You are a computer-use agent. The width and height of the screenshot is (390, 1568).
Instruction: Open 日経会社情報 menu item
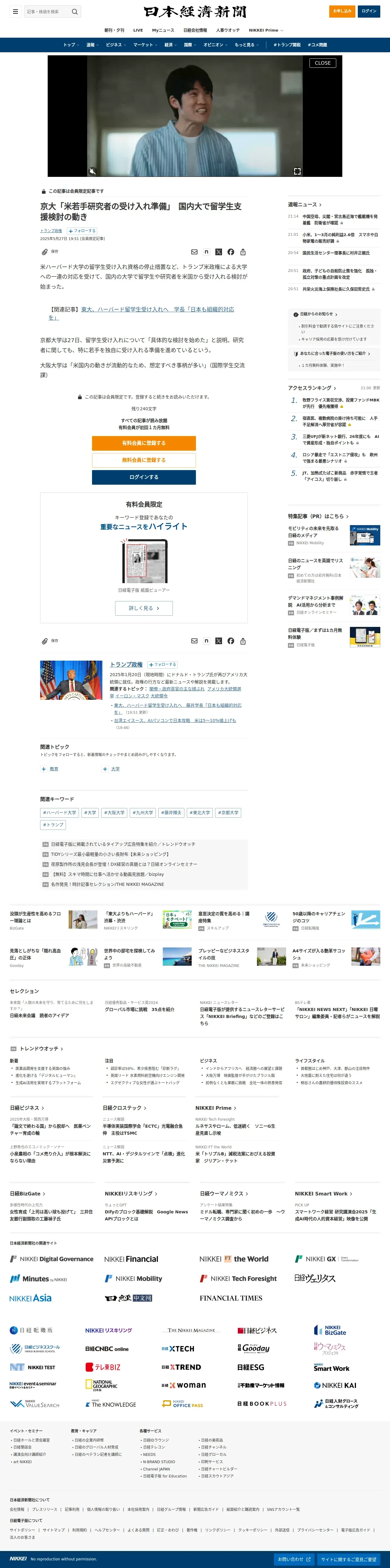[x=195, y=30]
